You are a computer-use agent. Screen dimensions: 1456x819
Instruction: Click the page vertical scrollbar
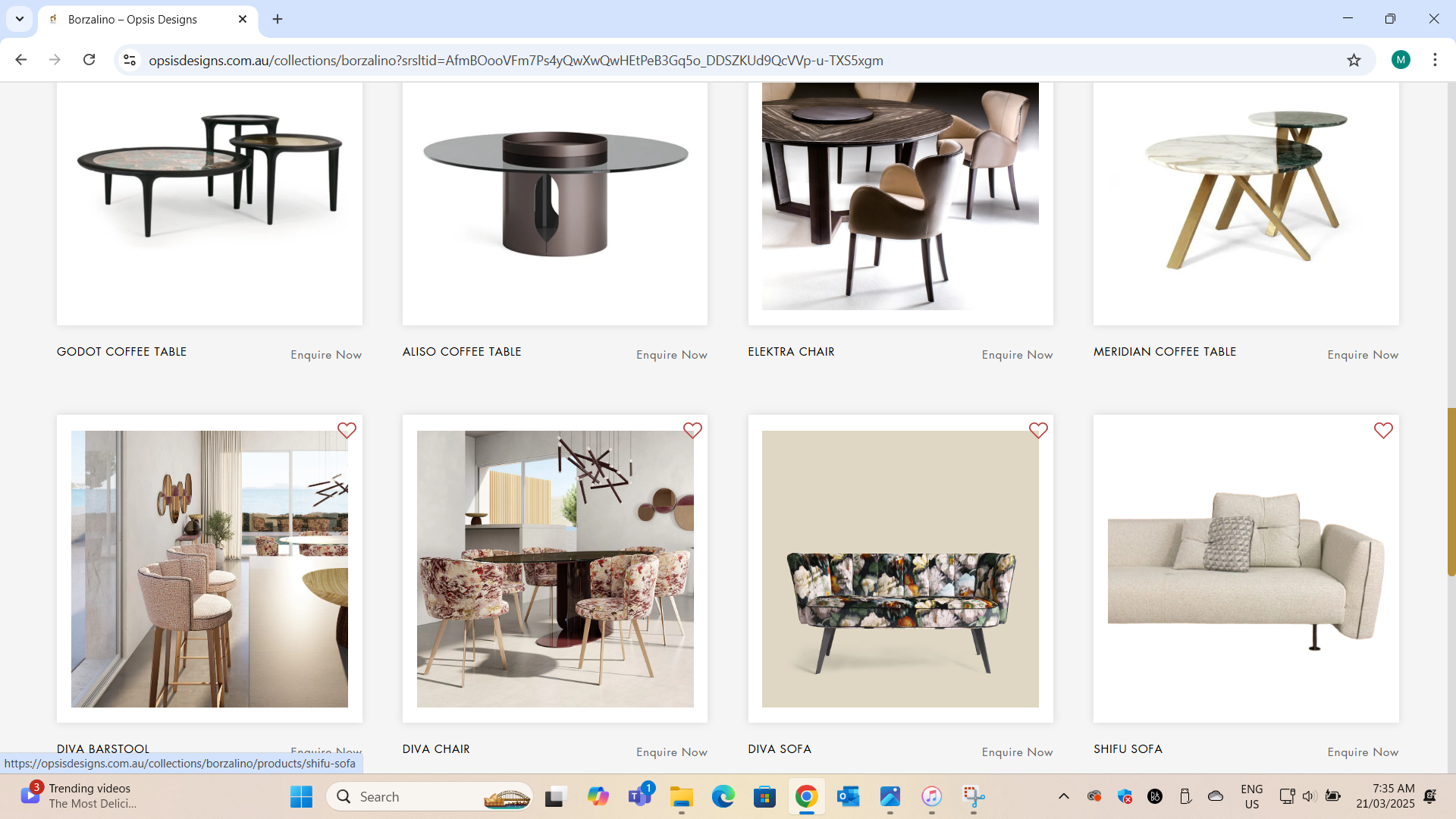[1451, 491]
